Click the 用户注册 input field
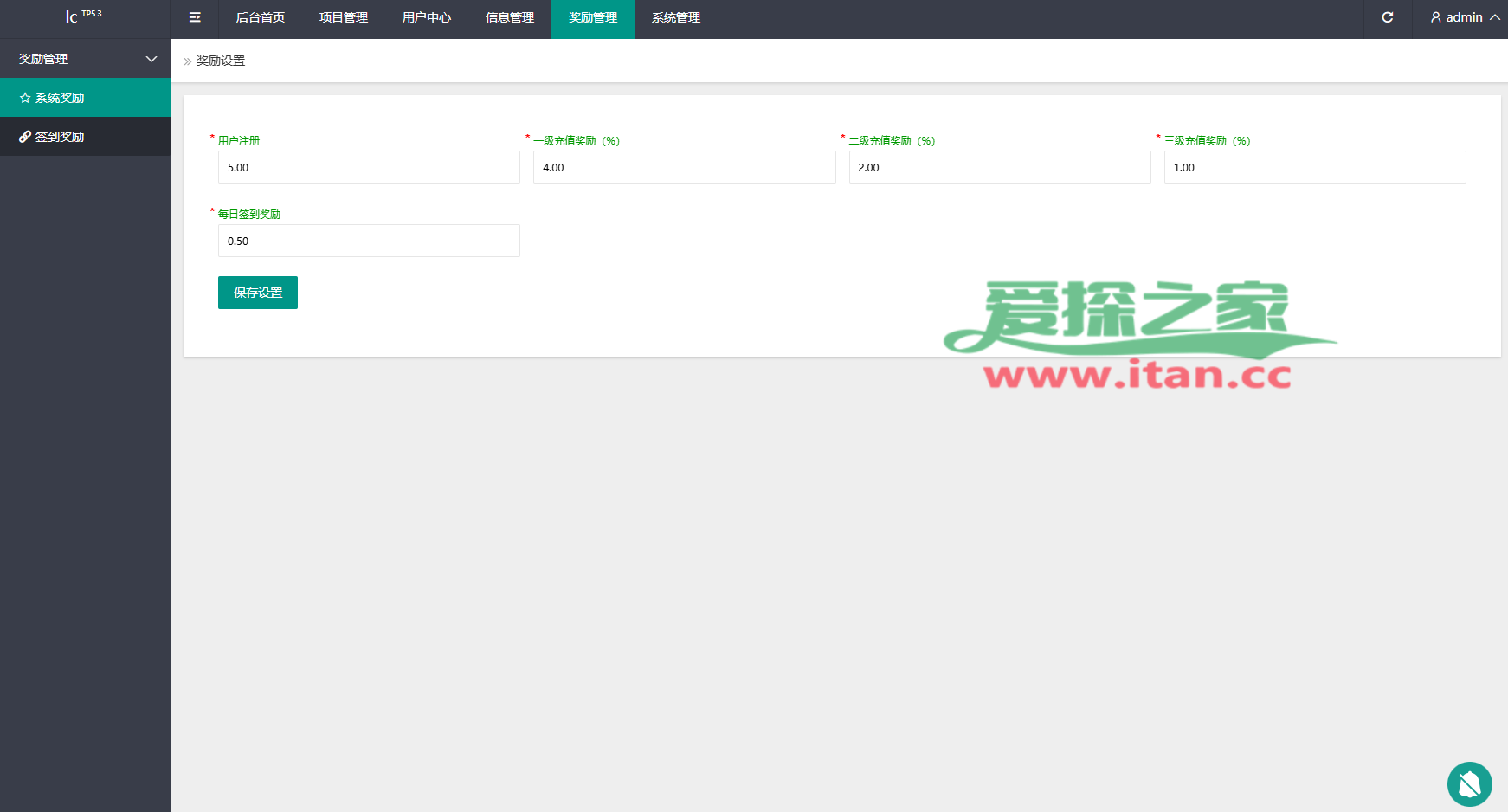 [369, 167]
